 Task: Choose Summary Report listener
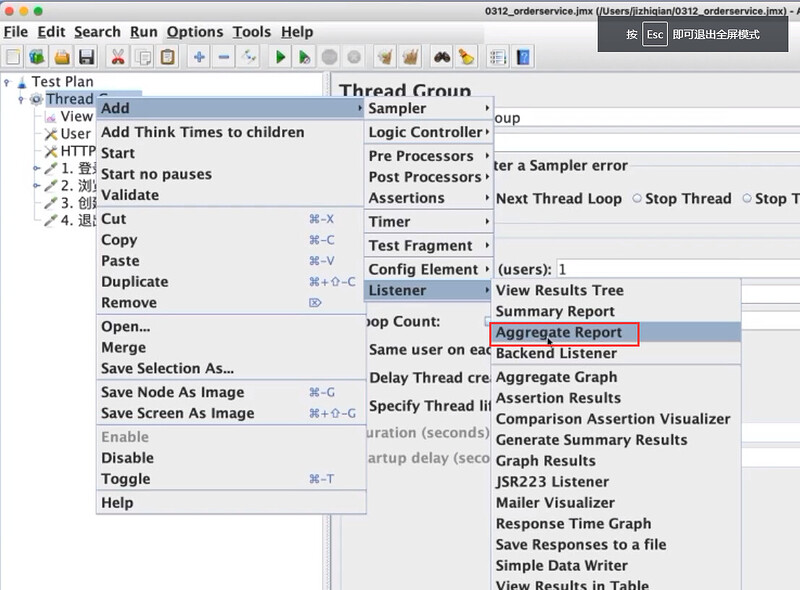click(616, 311)
